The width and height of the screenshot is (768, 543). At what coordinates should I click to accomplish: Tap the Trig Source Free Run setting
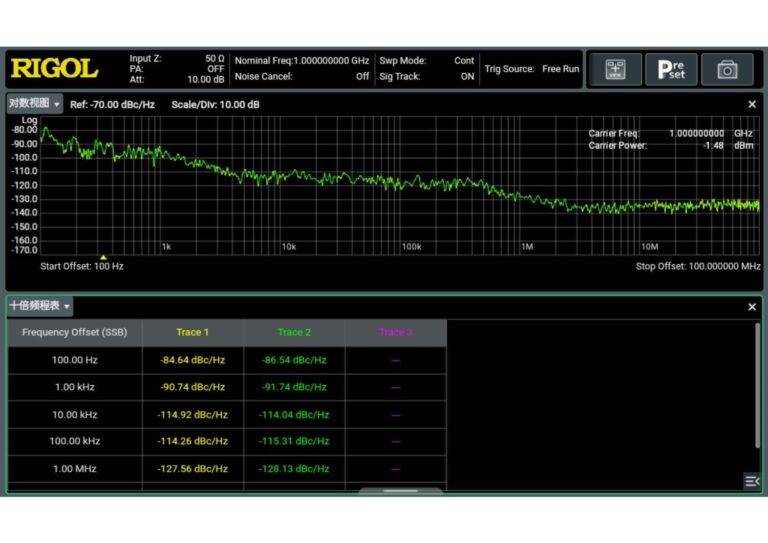tap(532, 69)
